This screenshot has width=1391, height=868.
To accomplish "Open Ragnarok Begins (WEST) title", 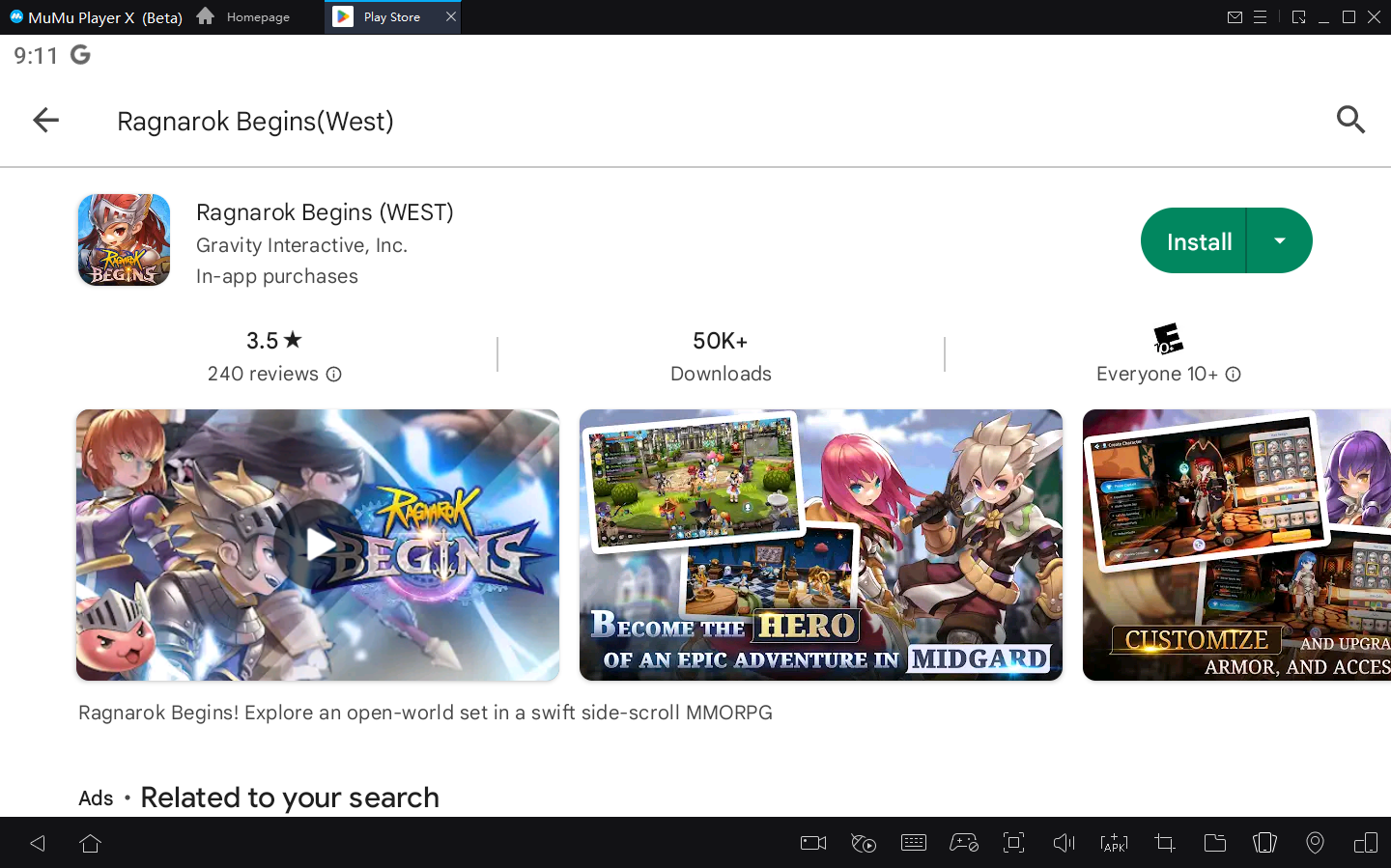I will [325, 212].
